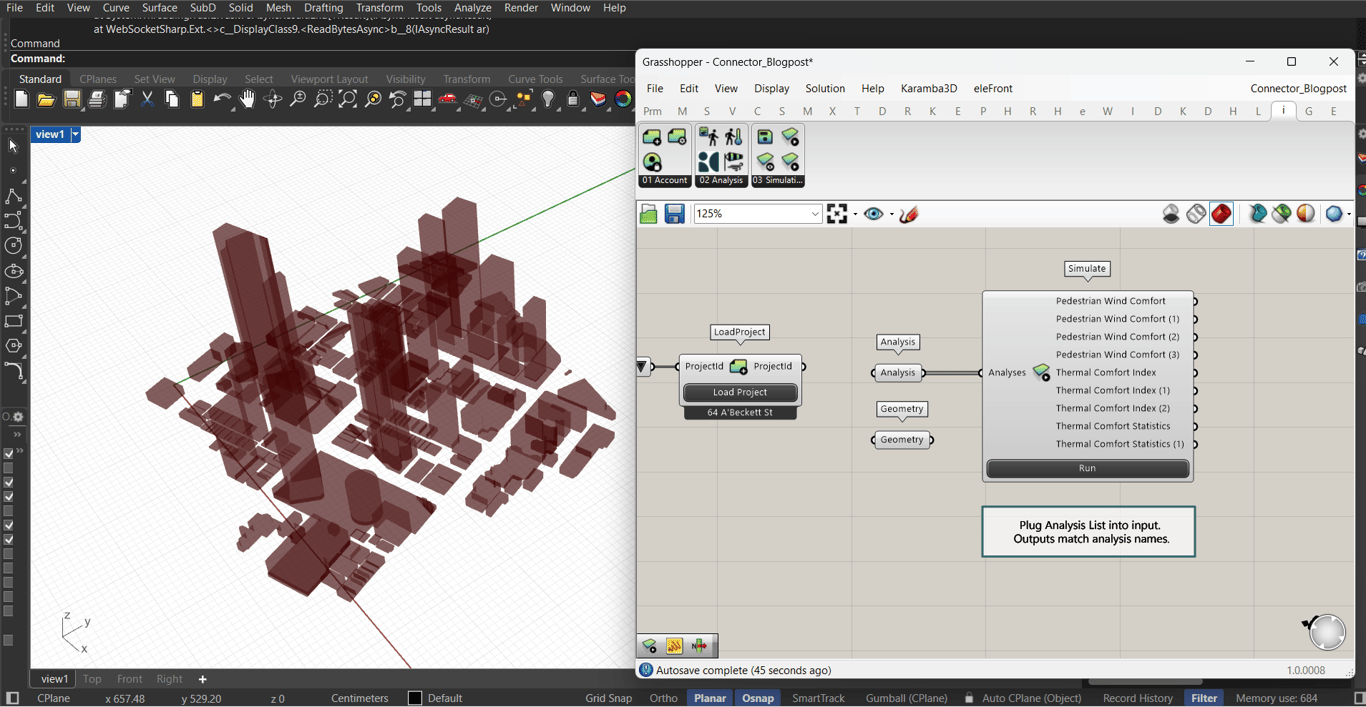Click the Cut scissors icon
Viewport: 1366px width, 707px height.
click(x=147, y=99)
